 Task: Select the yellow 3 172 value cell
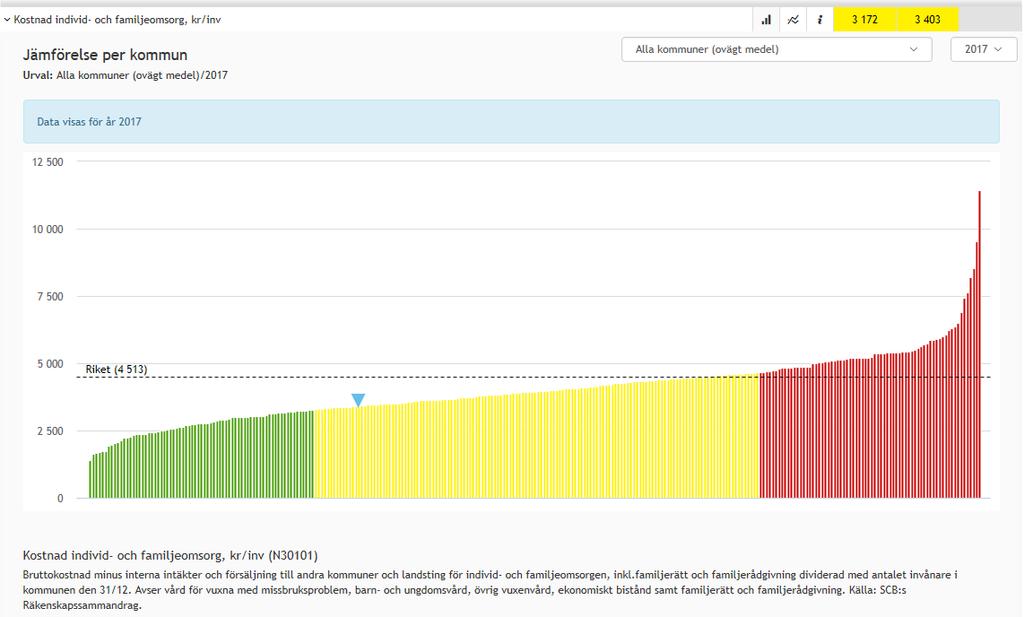point(865,20)
